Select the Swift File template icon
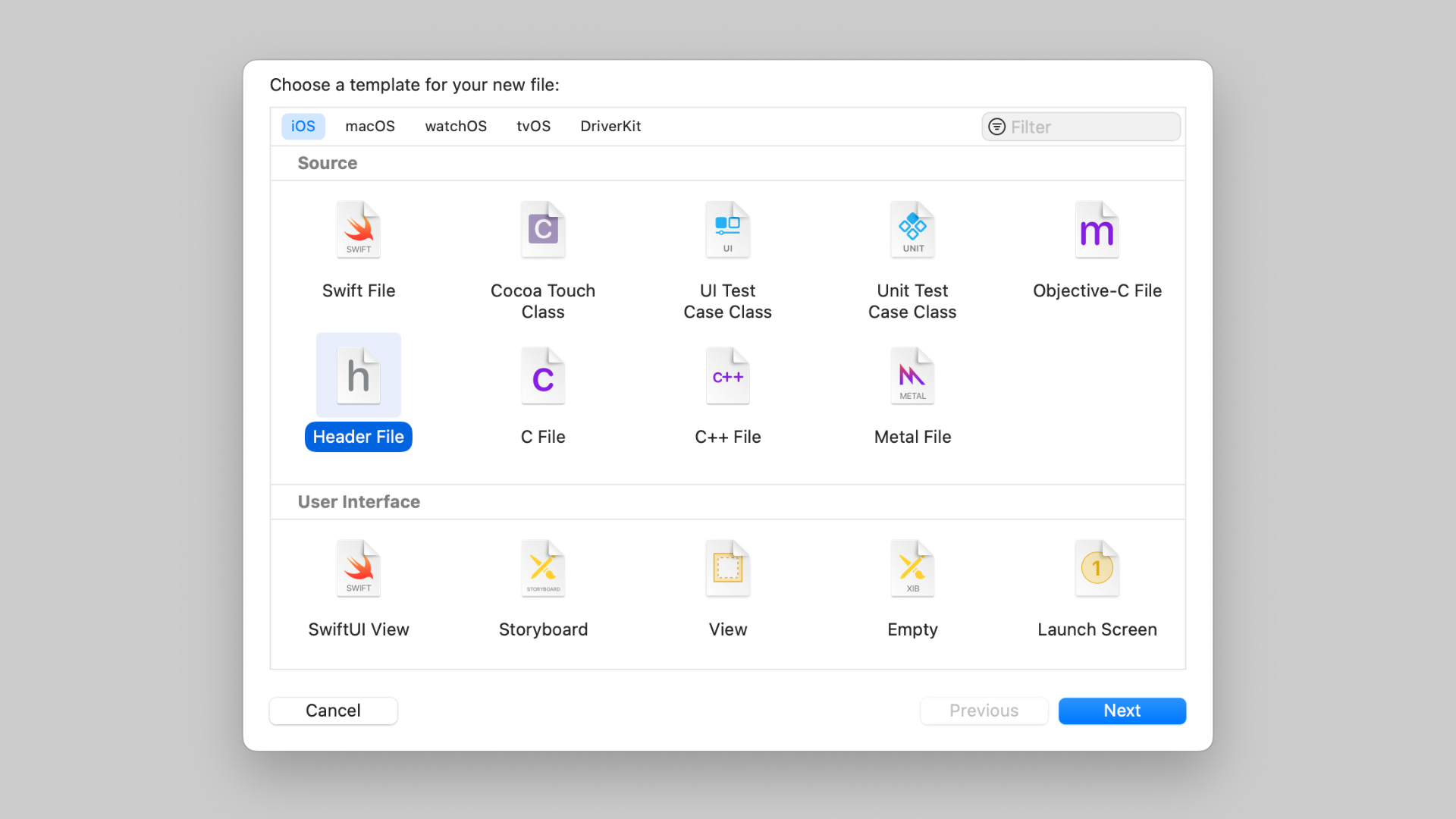Screen dimensions: 1456x819 click(x=359, y=230)
